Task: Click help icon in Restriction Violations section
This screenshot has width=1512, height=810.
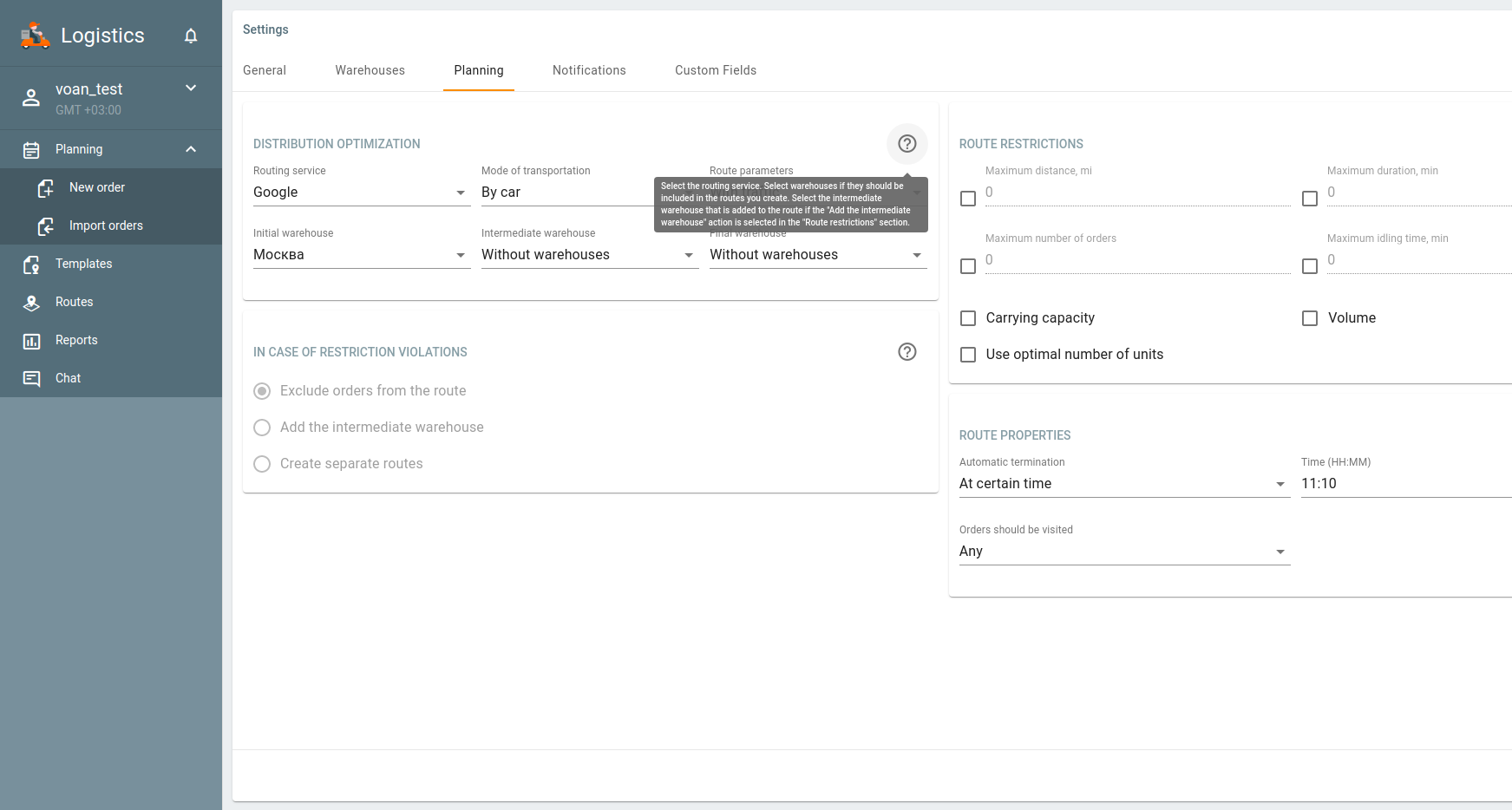Action: tap(907, 352)
